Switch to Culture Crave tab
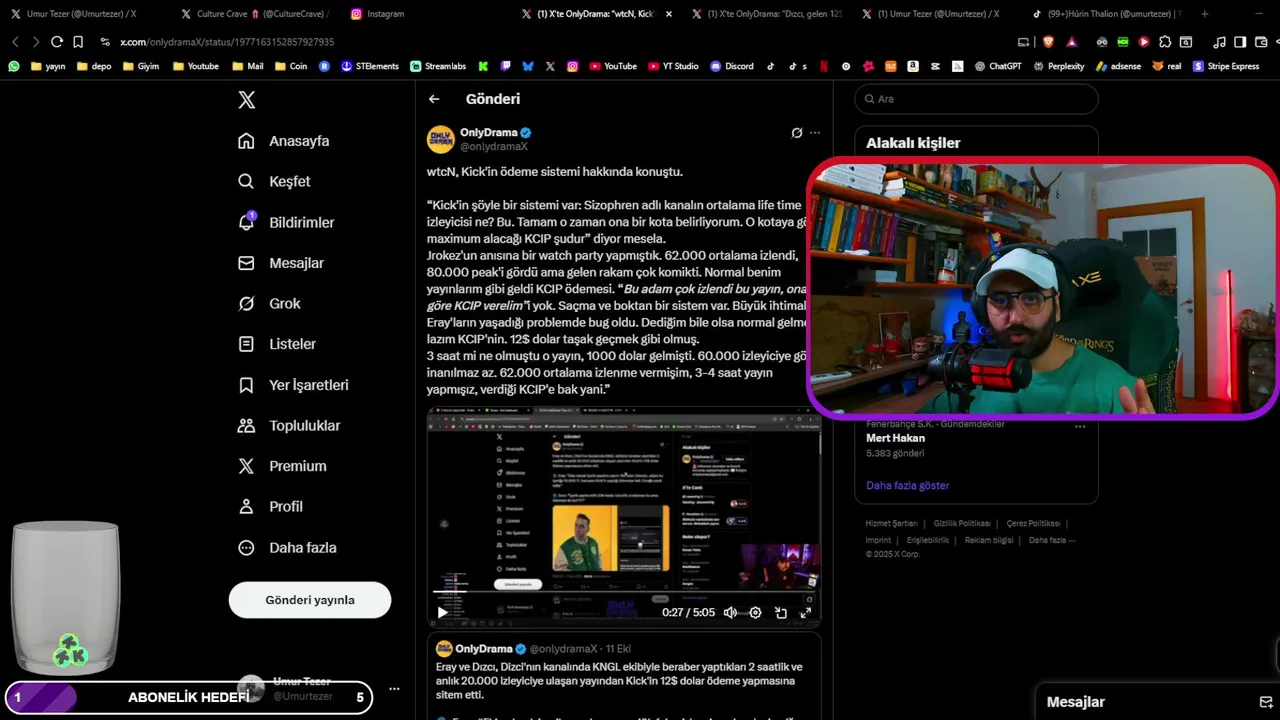Viewport: 1280px width, 720px height. (x=255, y=14)
